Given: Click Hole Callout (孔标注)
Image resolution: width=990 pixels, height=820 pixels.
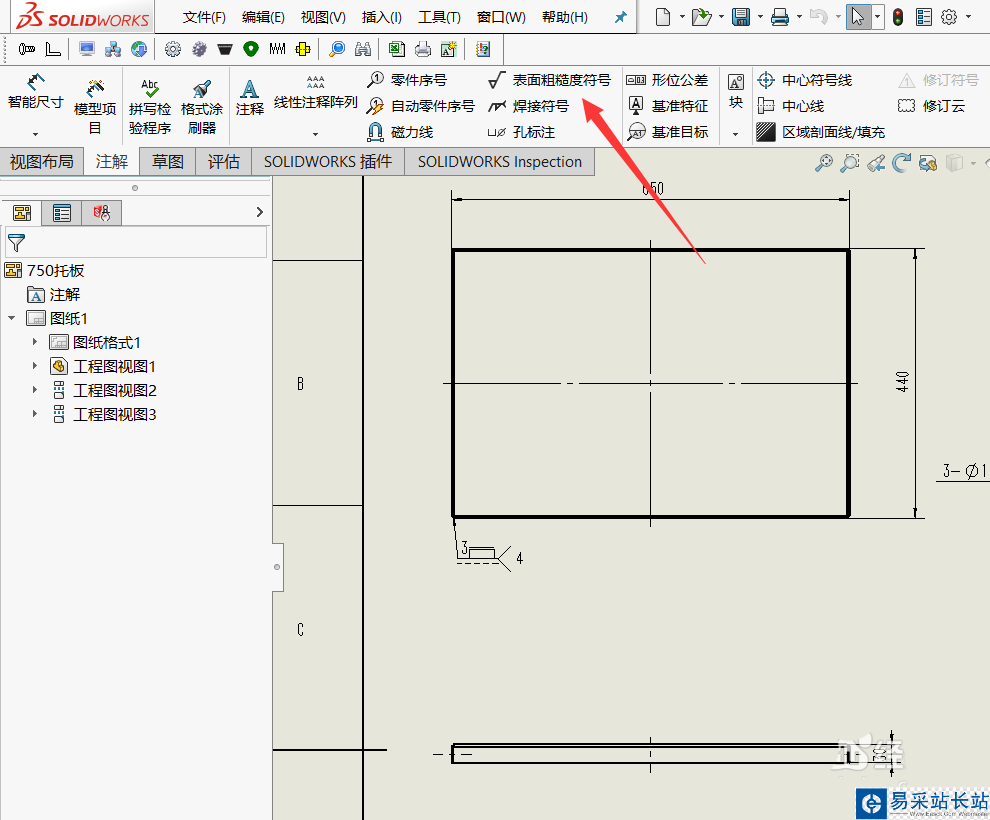Looking at the screenshot, I should [x=522, y=132].
